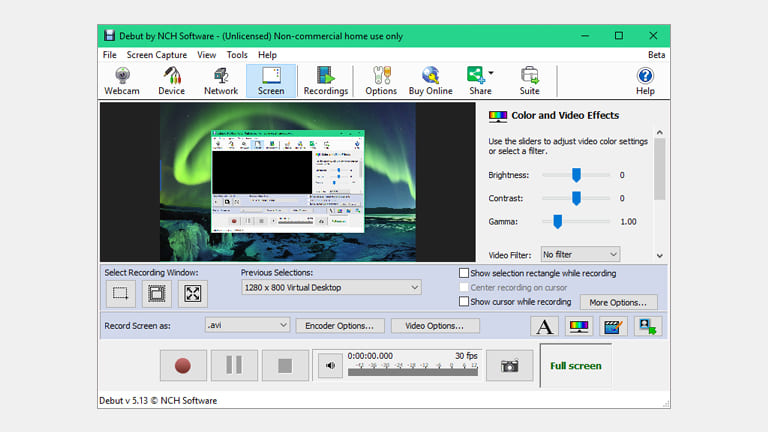Image resolution: width=768 pixels, height=432 pixels.
Task: Open the File menu
Action: click(x=109, y=55)
